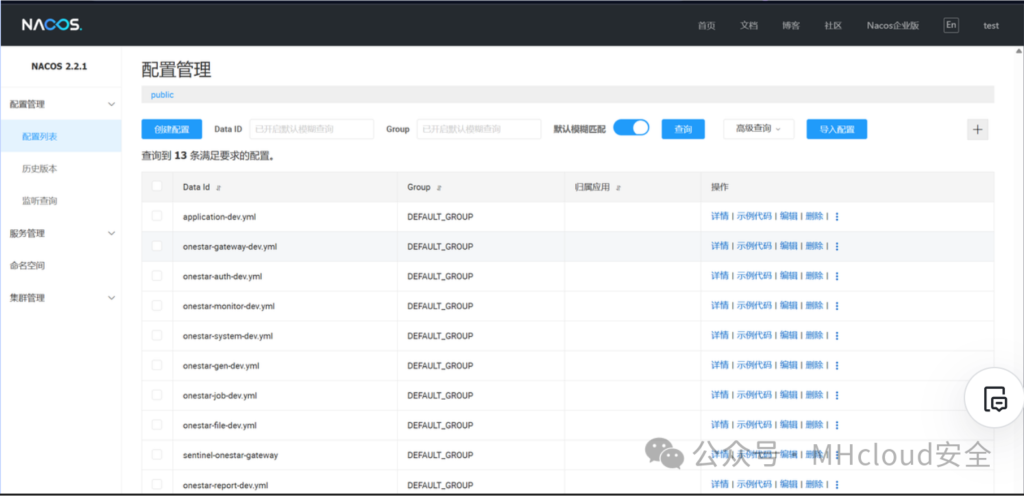The width and height of the screenshot is (1024, 496).
Task: Check the onestar-job-dev.yml row checkbox
Action: (x=157, y=395)
